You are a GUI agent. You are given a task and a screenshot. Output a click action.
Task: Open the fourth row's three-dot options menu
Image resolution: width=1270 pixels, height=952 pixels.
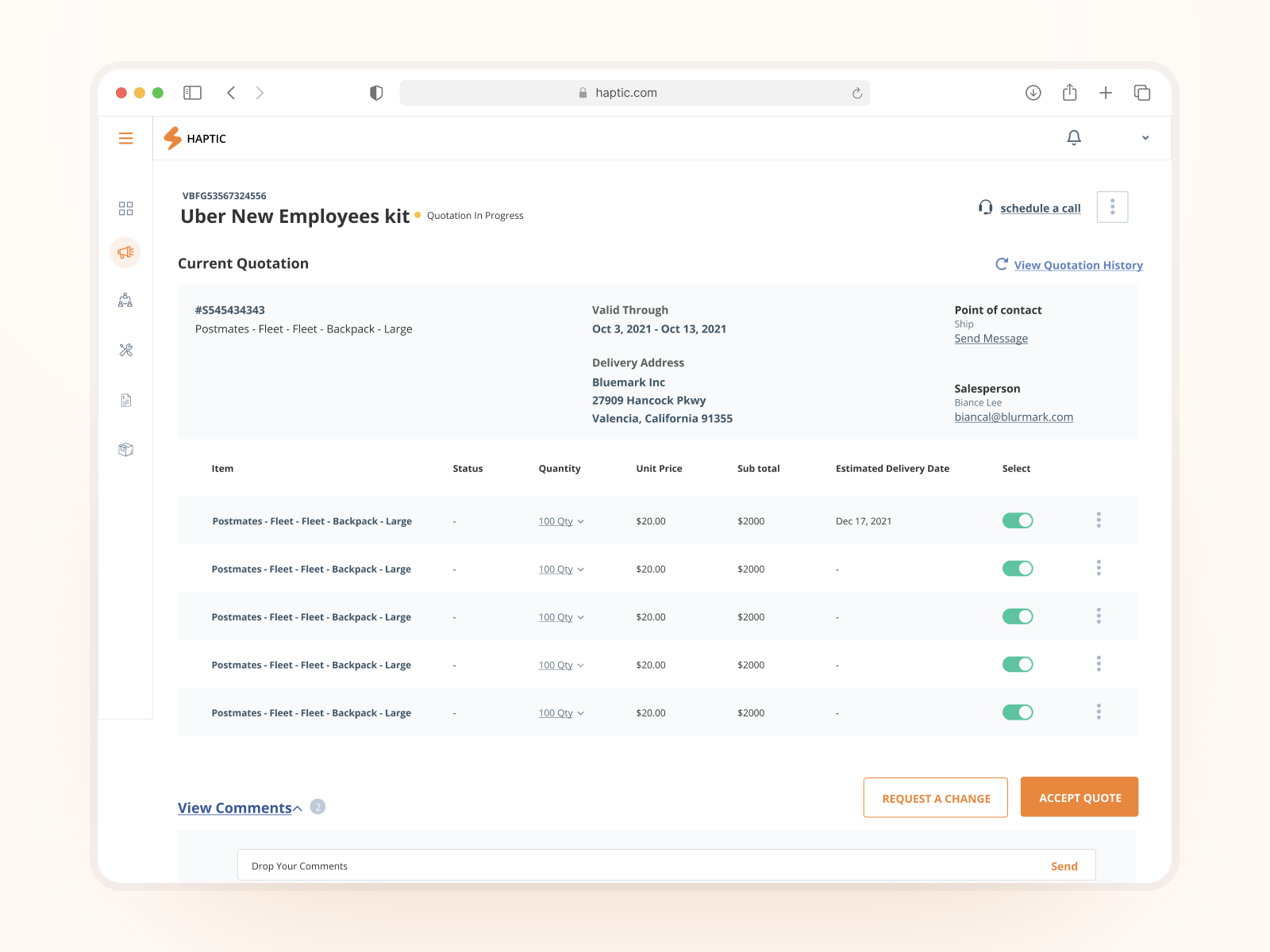point(1099,664)
